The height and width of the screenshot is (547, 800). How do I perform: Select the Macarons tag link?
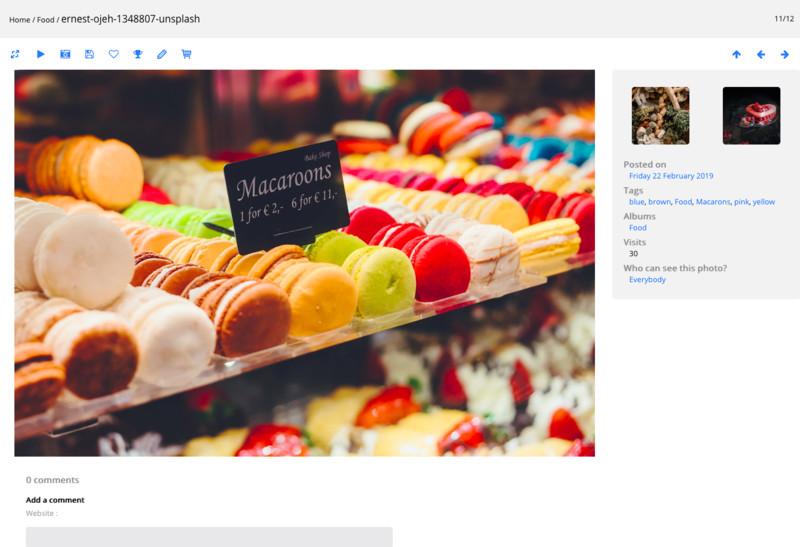[713, 202]
